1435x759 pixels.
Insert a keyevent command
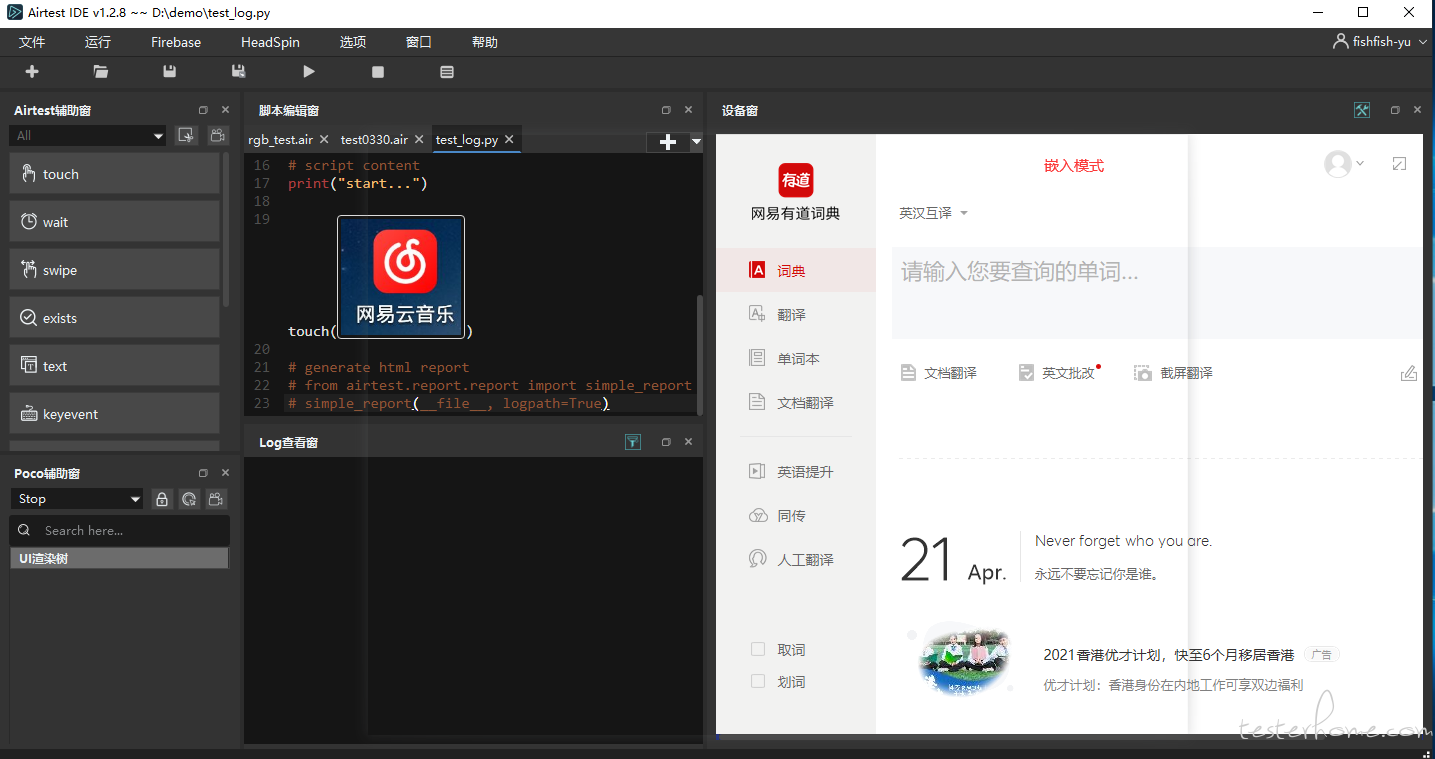click(114, 414)
